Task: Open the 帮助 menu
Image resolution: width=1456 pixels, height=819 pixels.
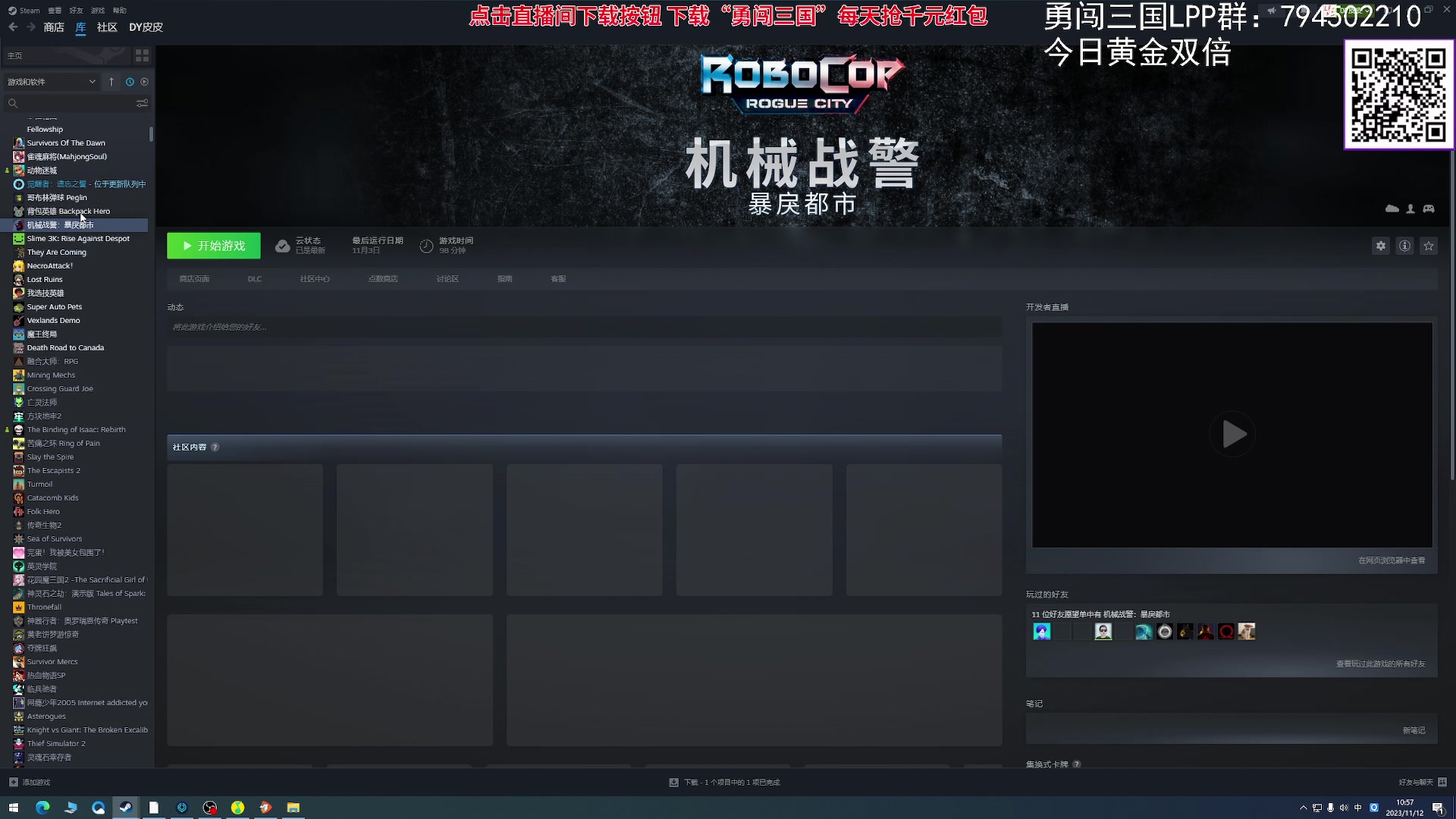Action: tap(120, 11)
